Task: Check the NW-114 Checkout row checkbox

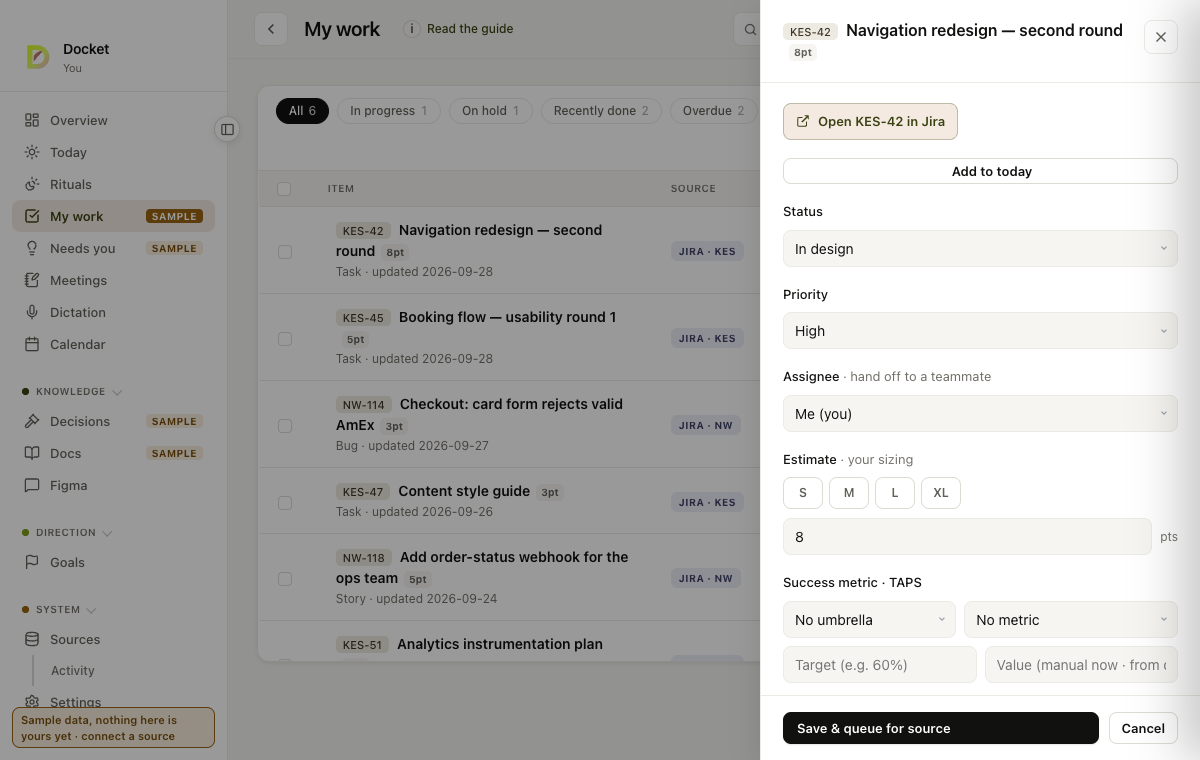Action: (x=285, y=425)
